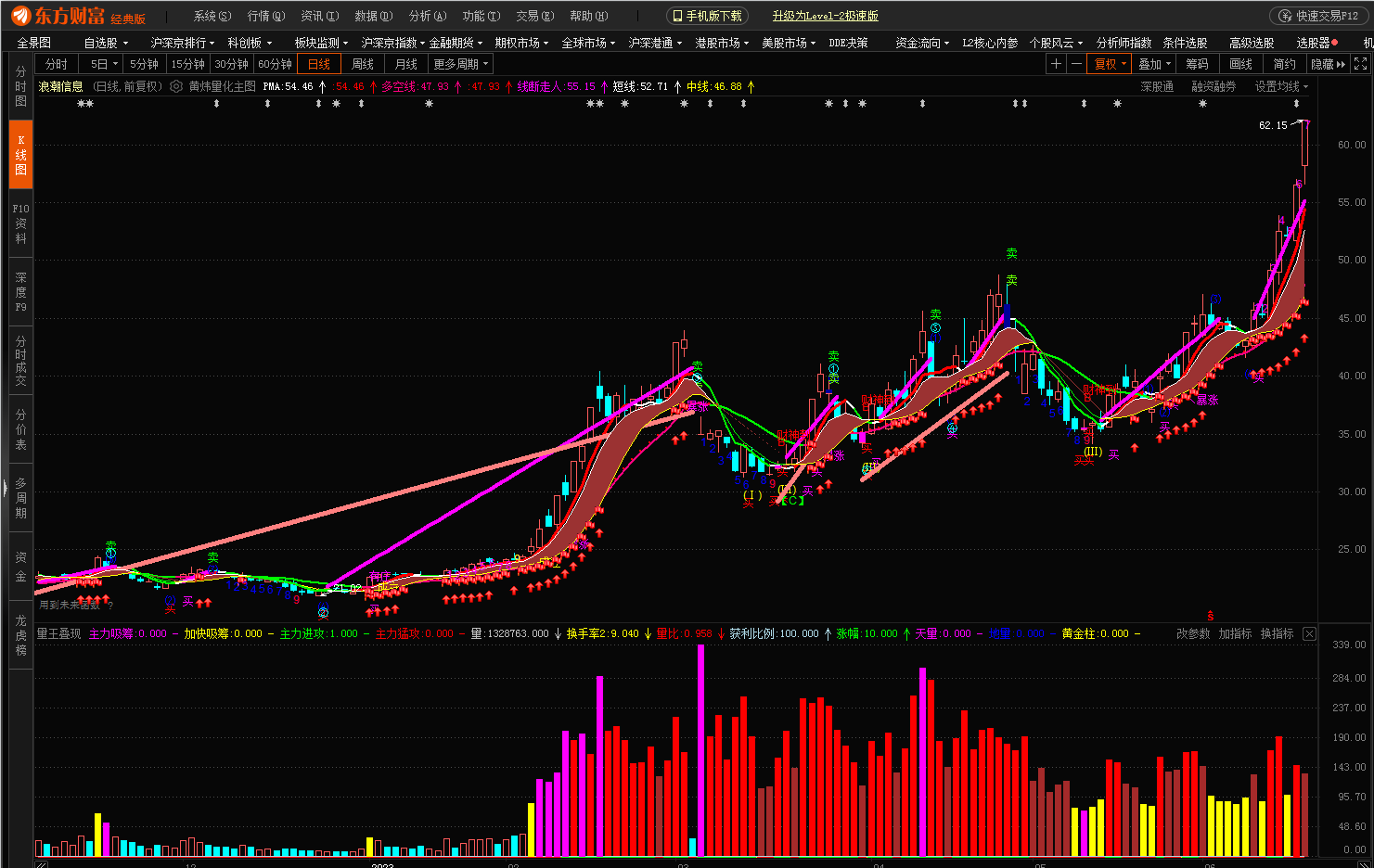Click the 升级为Level-2极速版 link

click(826, 16)
